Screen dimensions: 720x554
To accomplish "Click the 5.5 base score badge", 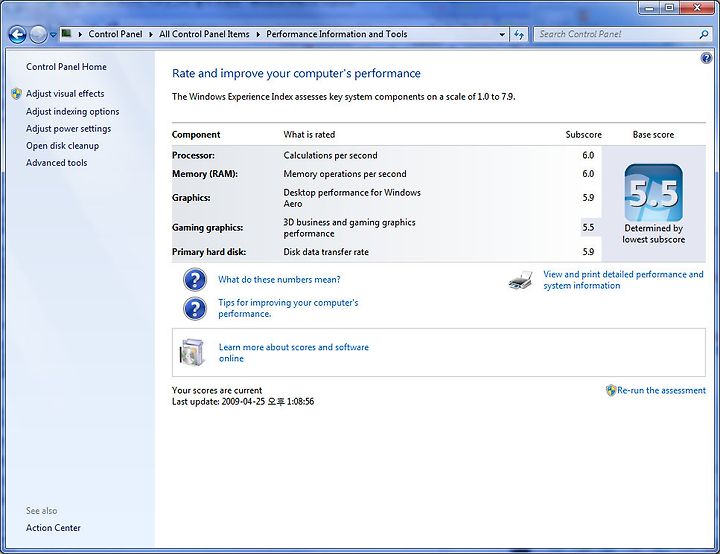I will tap(653, 193).
